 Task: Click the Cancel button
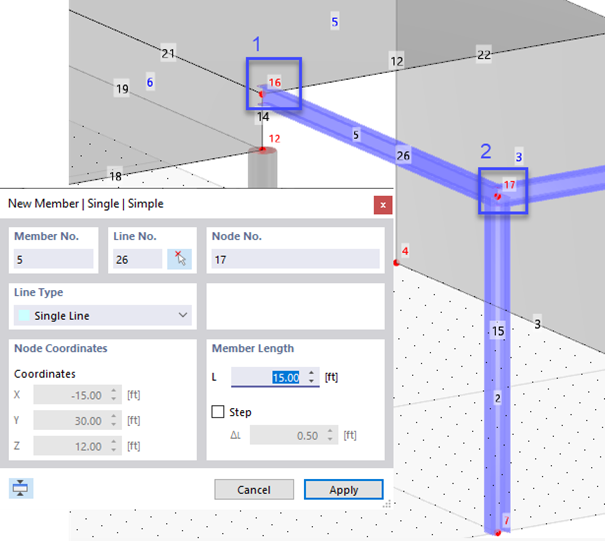pyautogui.click(x=254, y=490)
